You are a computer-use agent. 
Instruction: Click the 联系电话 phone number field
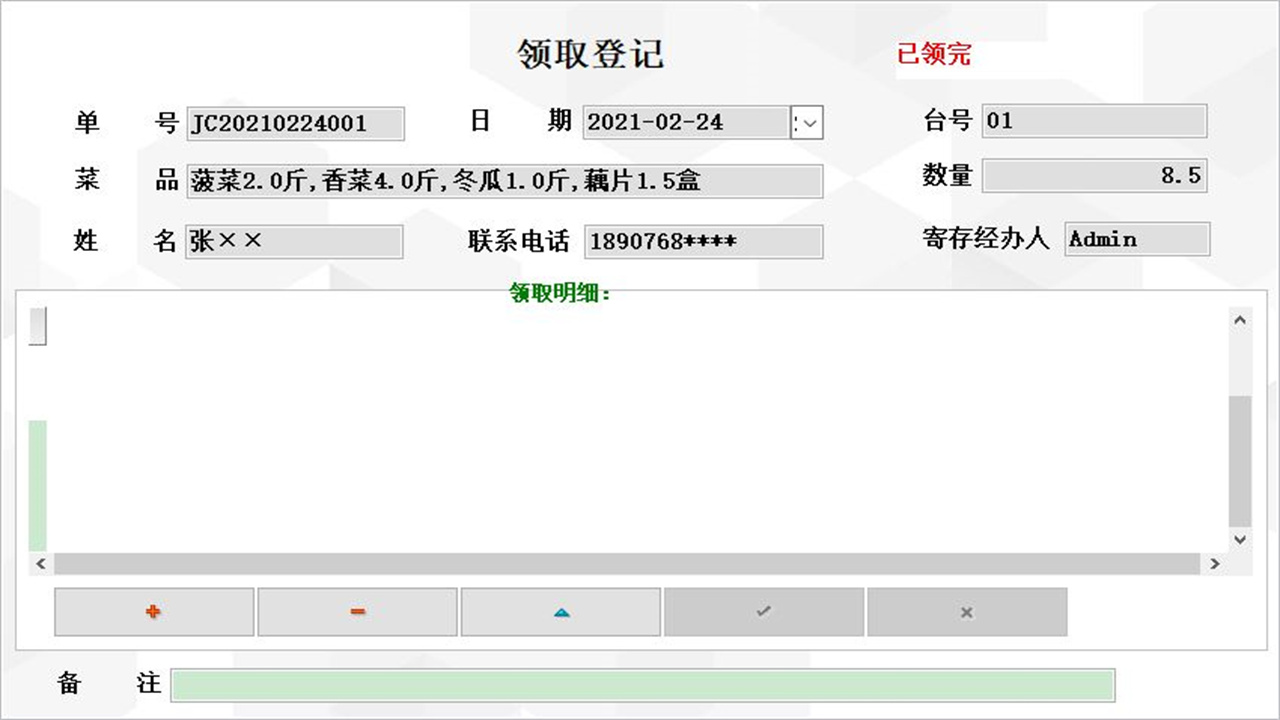point(702,241)
